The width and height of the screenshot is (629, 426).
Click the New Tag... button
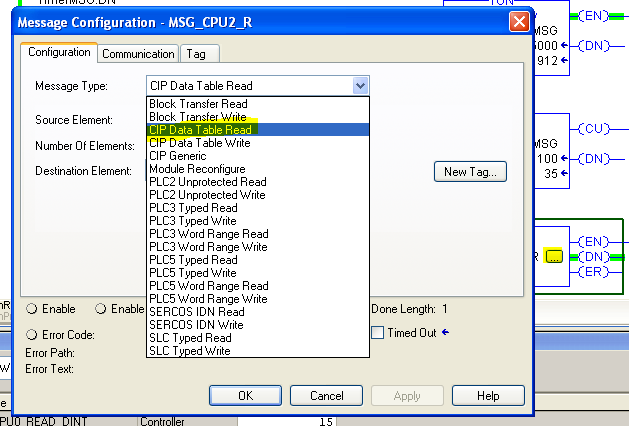click(x=470, y=172)
